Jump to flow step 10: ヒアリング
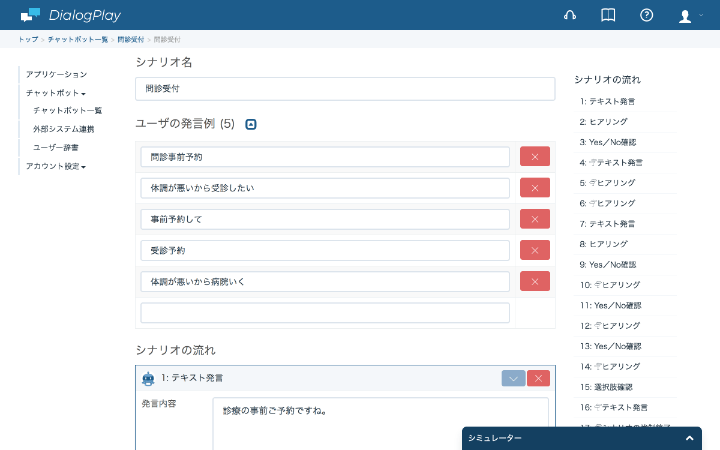Viewport: 720px width, 450px height. pyautogui.click(x=610, y=285)
